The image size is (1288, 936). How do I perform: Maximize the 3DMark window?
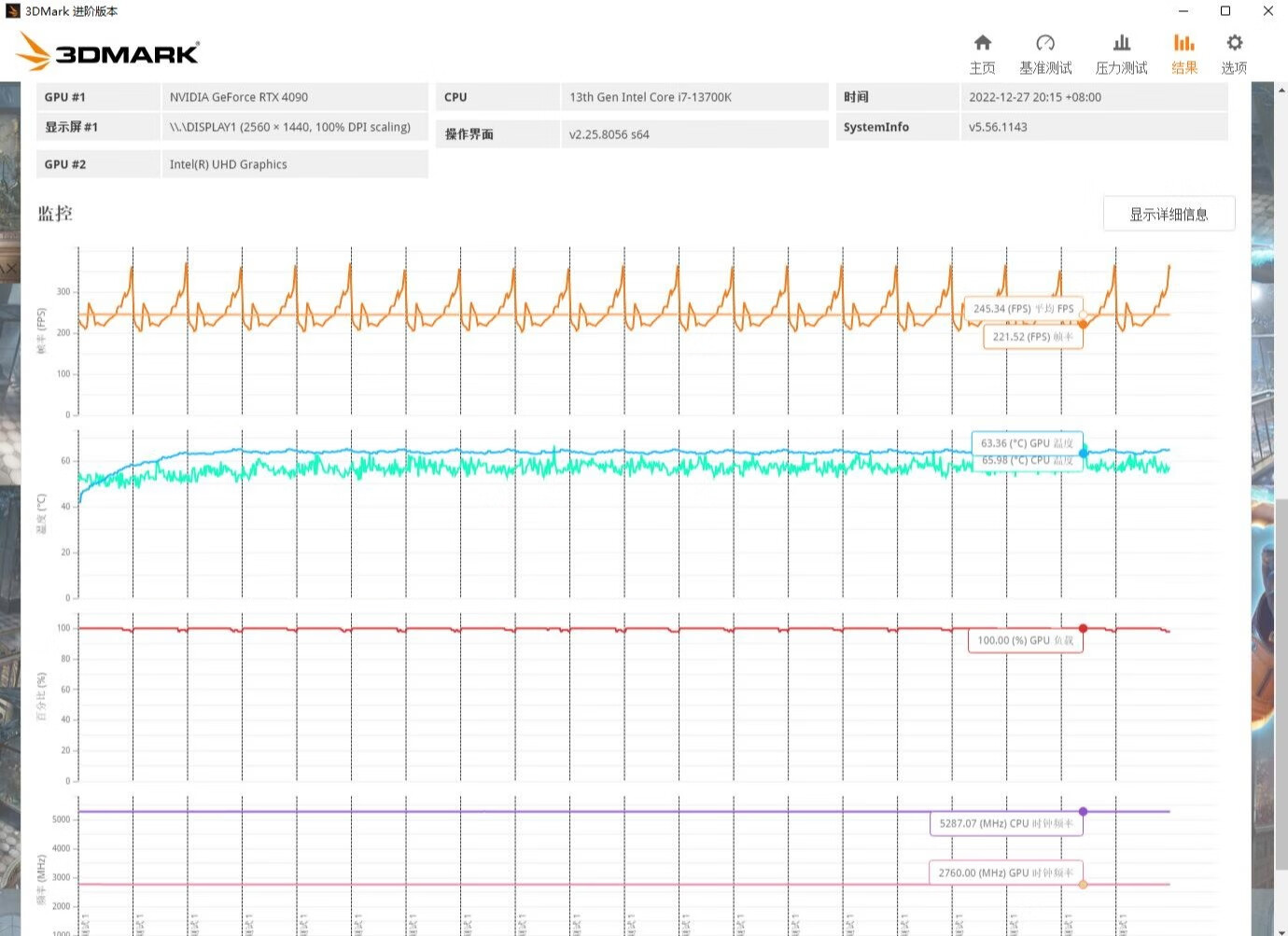pos(1225,11)
